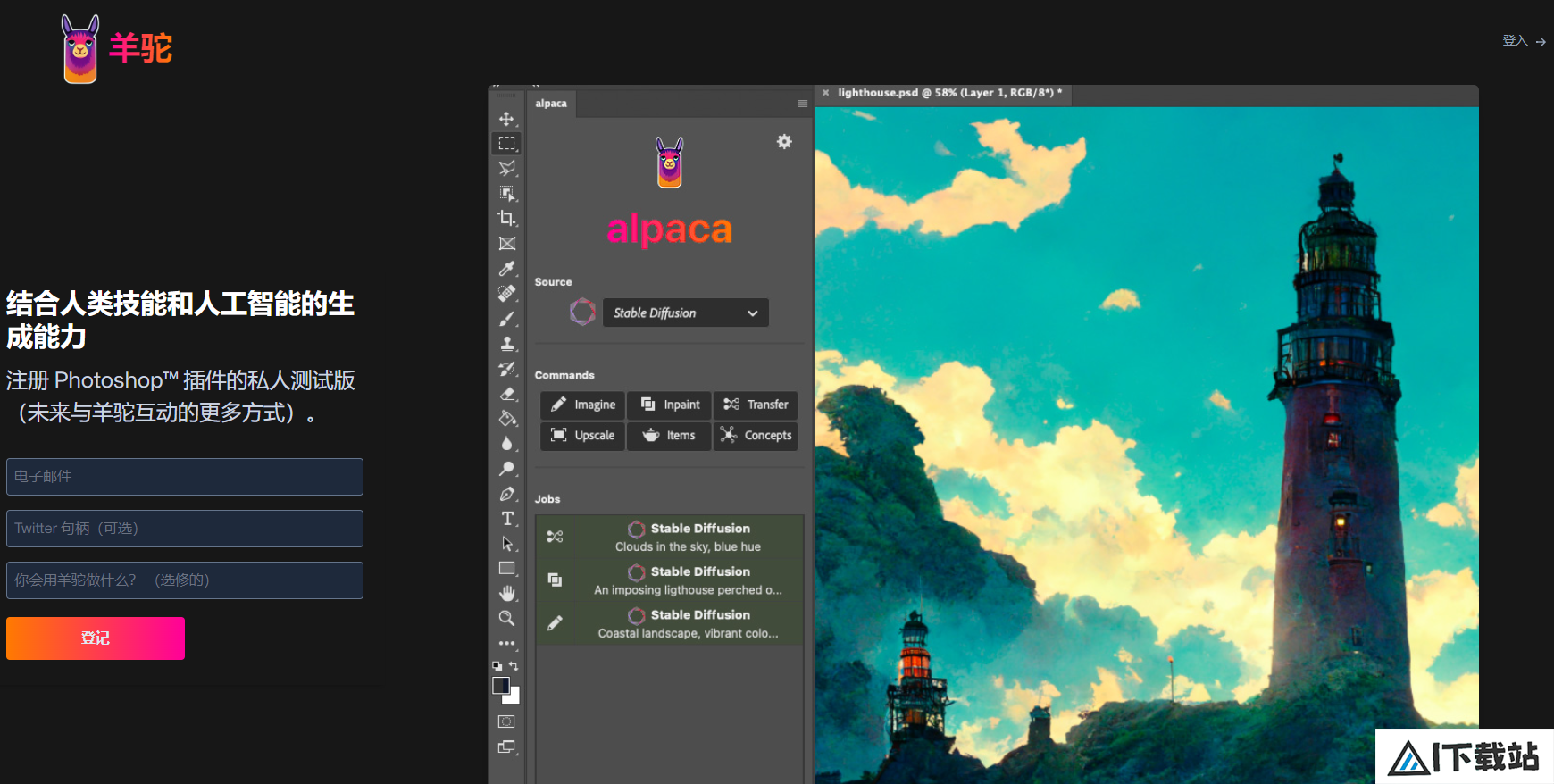Viewport: 1554px width, 784px height.
Task: Select the History Brush tool
Action: pos(506,368)
